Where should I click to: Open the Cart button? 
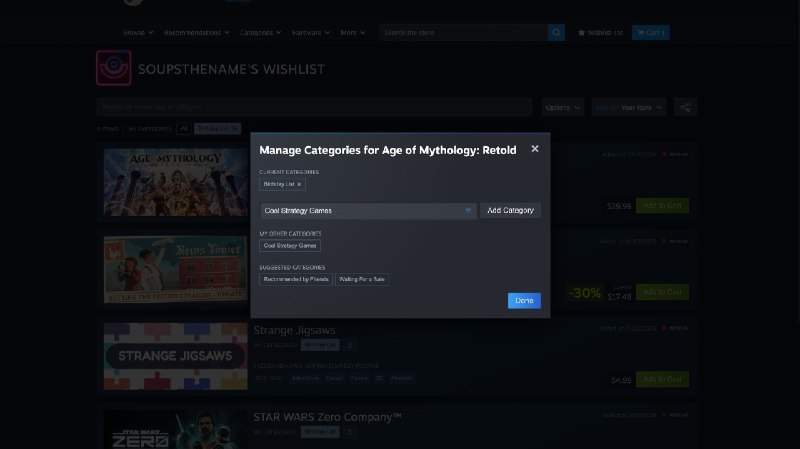(x=651, y=33)
